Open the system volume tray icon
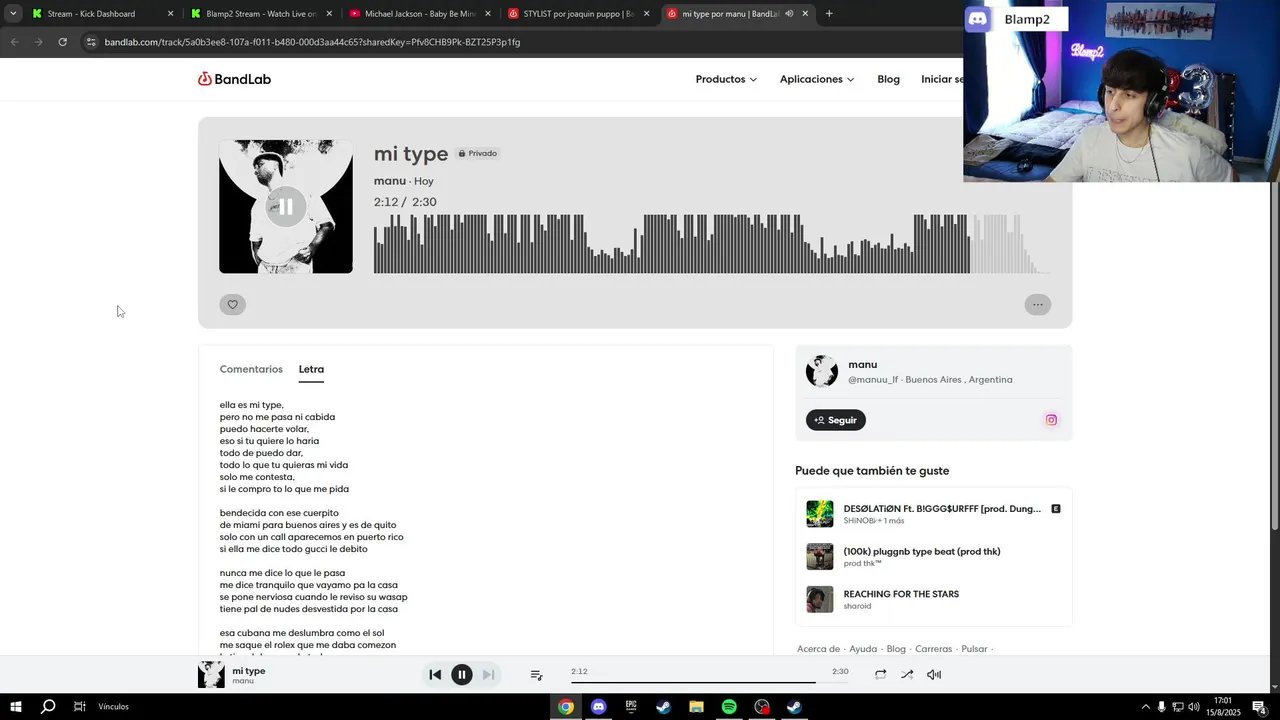The height and width of the screenshot is (720, 1280). [1193, 707]
